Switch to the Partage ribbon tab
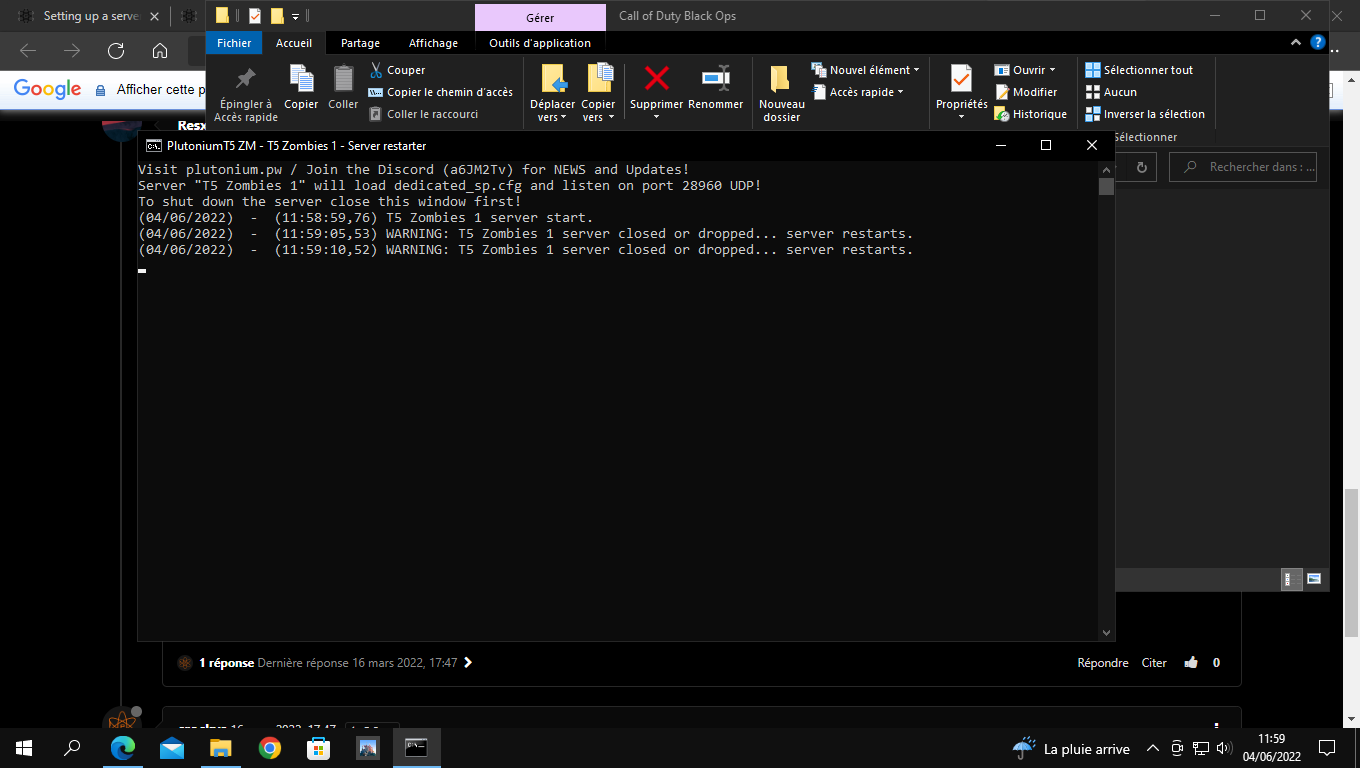This screenshot has height=768, width=1360. click(360, 43)
